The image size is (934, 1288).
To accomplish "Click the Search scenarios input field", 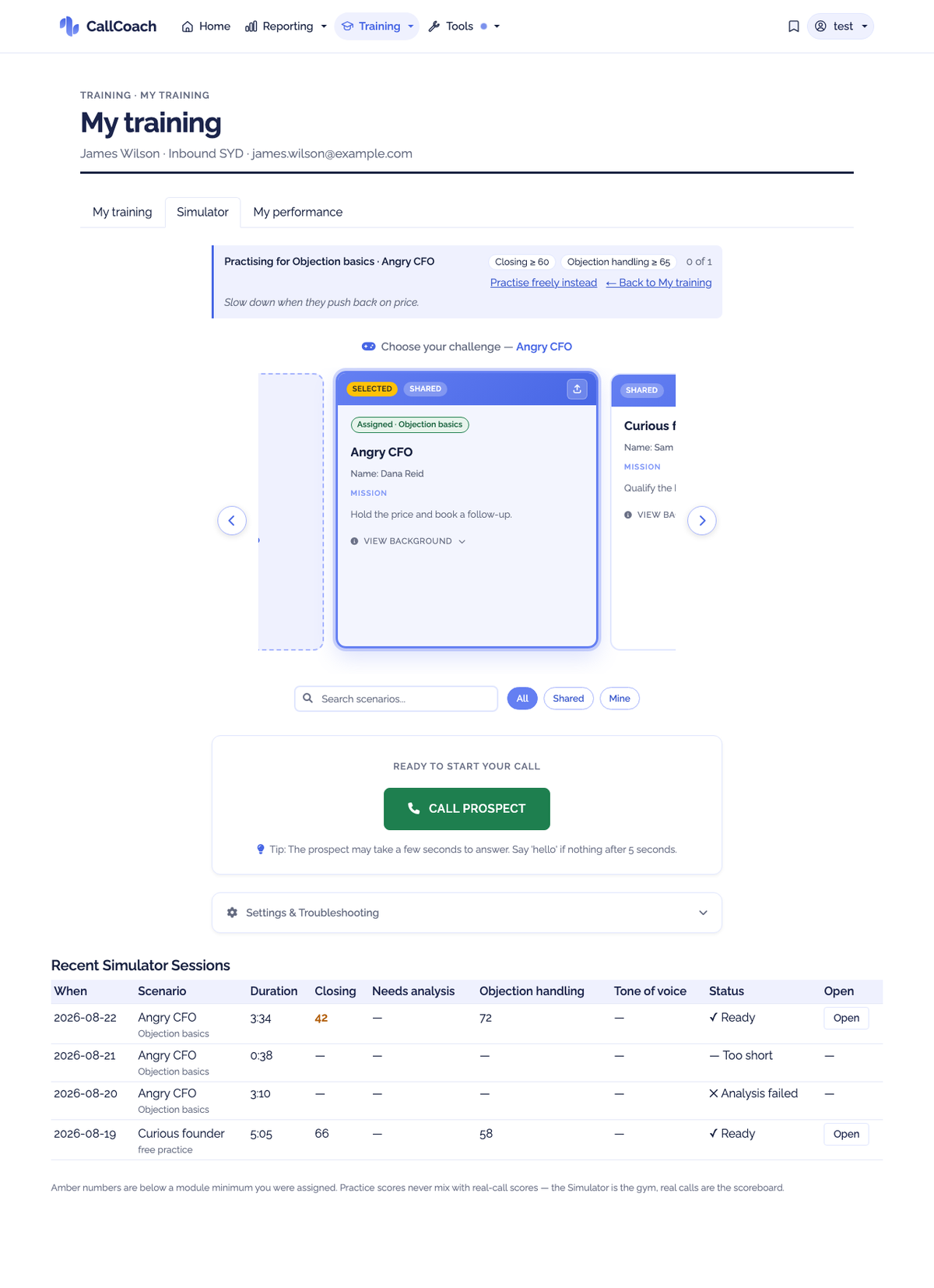I will click(396, 699).
